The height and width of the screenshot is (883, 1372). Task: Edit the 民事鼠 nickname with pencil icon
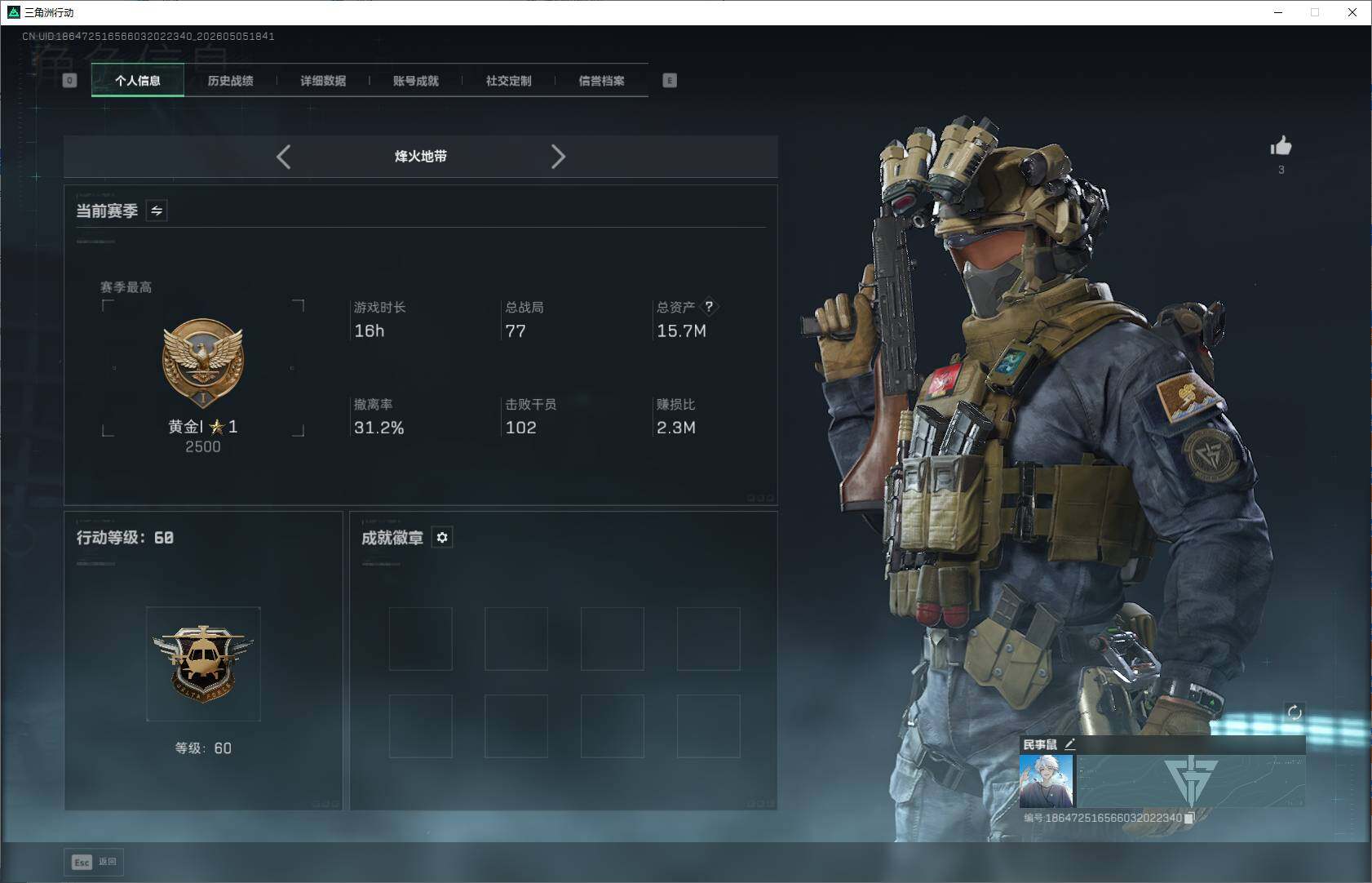pos(1069,744)
